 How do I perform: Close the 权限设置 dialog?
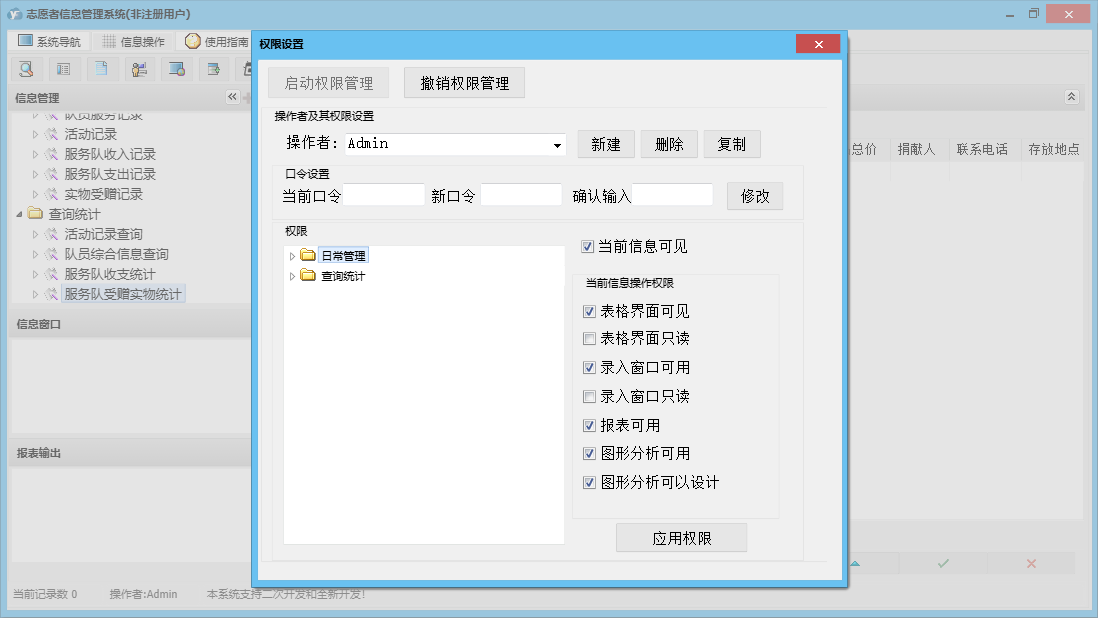pos(818,44)
